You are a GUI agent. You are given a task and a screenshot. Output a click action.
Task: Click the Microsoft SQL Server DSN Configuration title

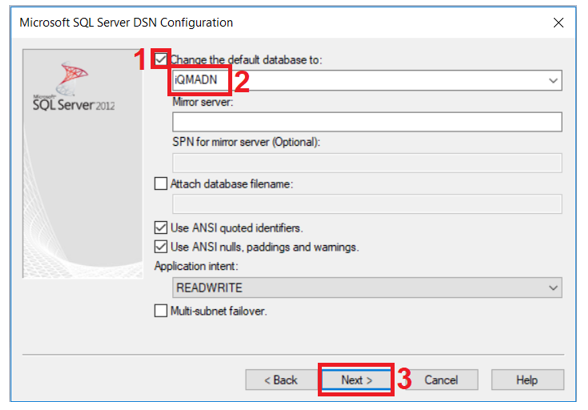(126, 23)
